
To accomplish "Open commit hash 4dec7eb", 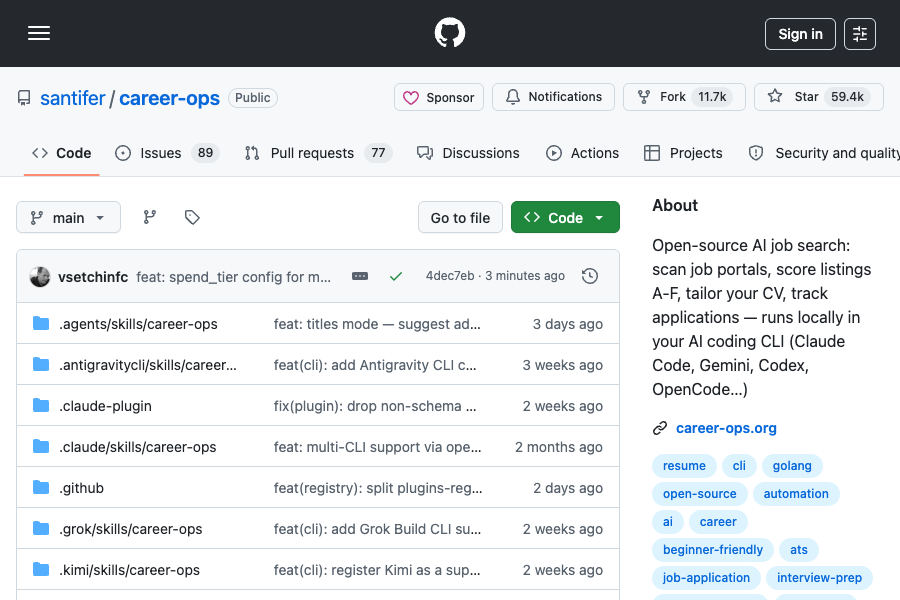I will pyautogui.click(x=450, y=276).
